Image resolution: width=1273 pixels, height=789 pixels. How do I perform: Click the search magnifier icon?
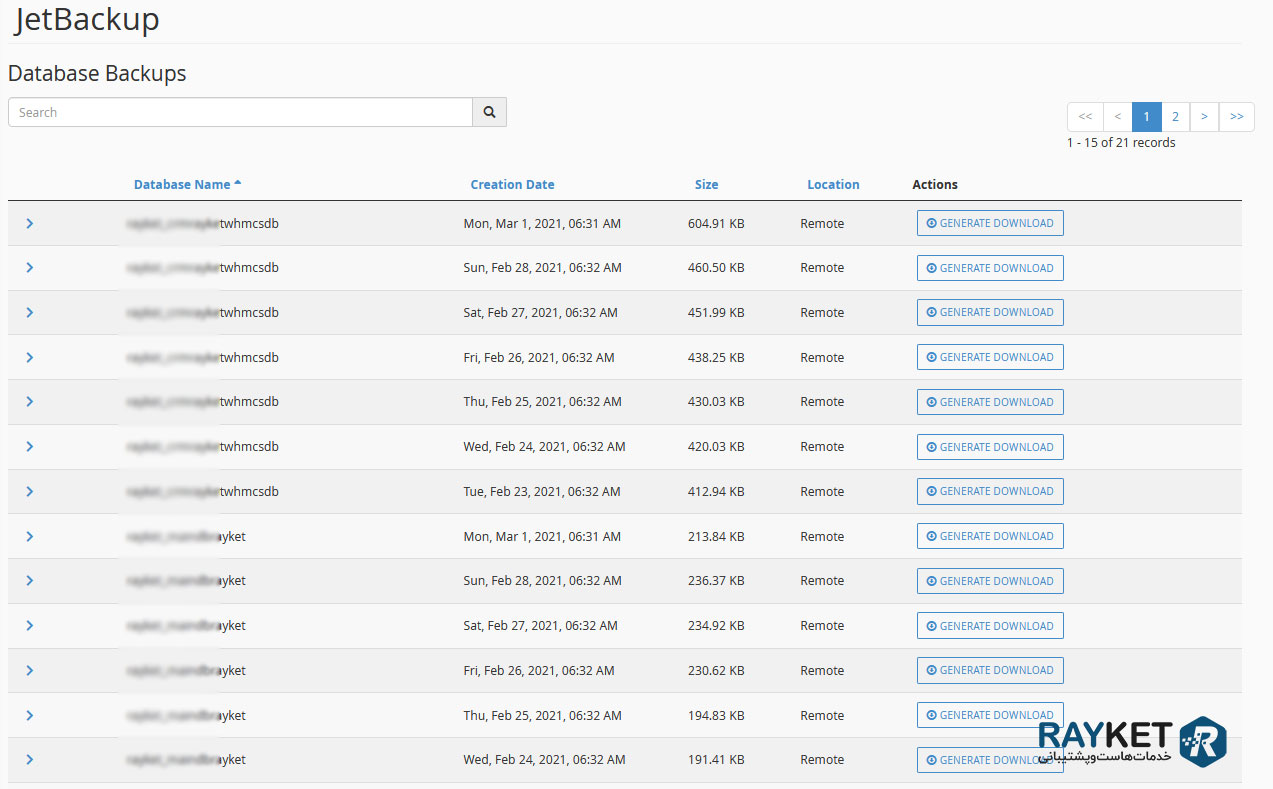click(x=489, y=111)
